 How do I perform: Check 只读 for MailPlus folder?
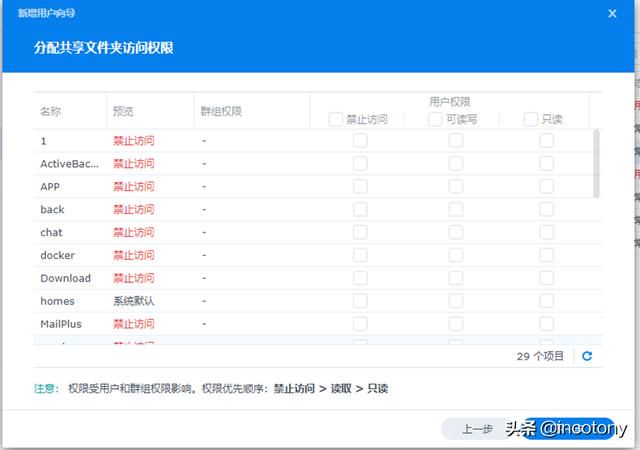(547, 323)
